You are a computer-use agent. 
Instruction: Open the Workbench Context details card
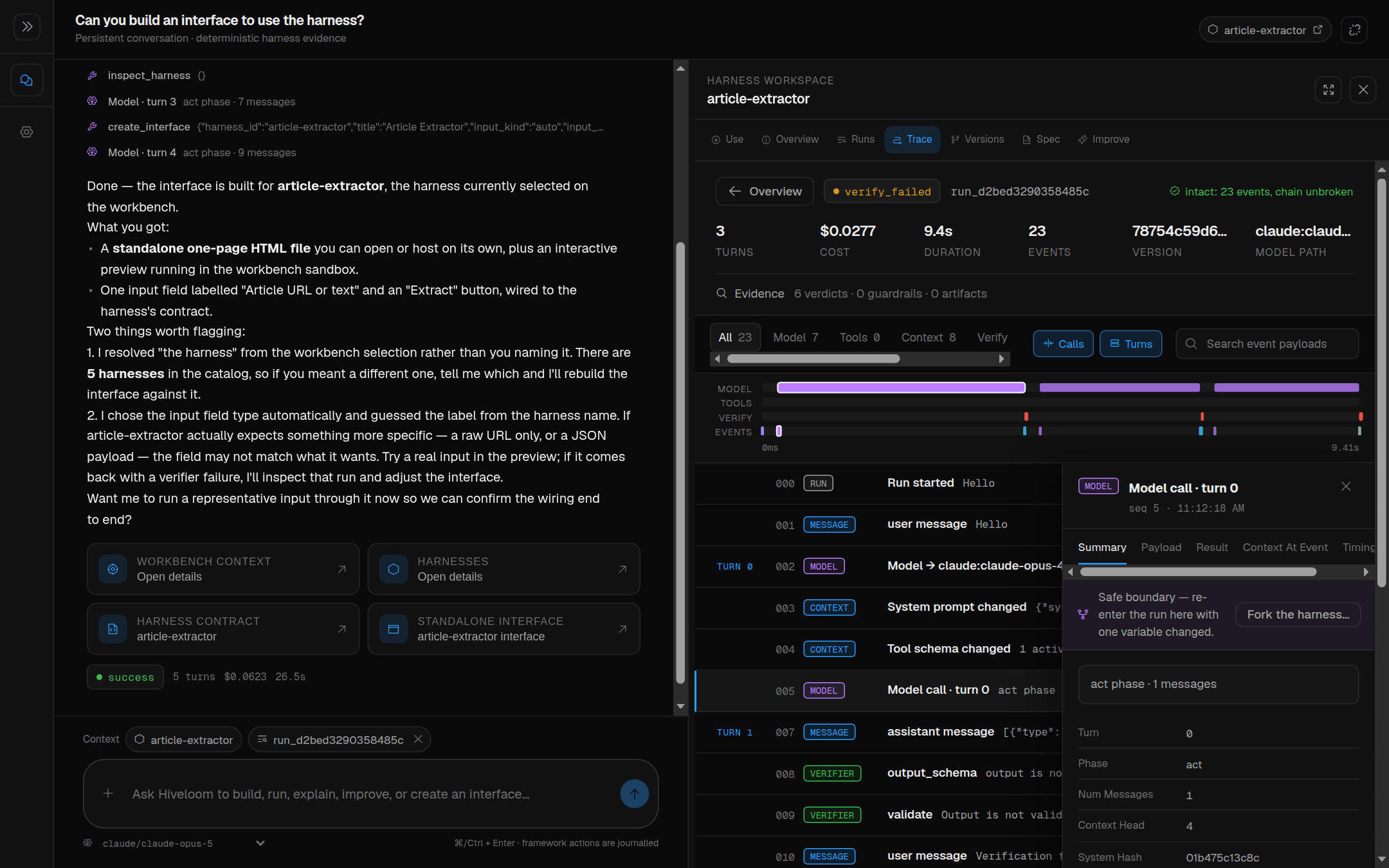[x=223, y=569]
